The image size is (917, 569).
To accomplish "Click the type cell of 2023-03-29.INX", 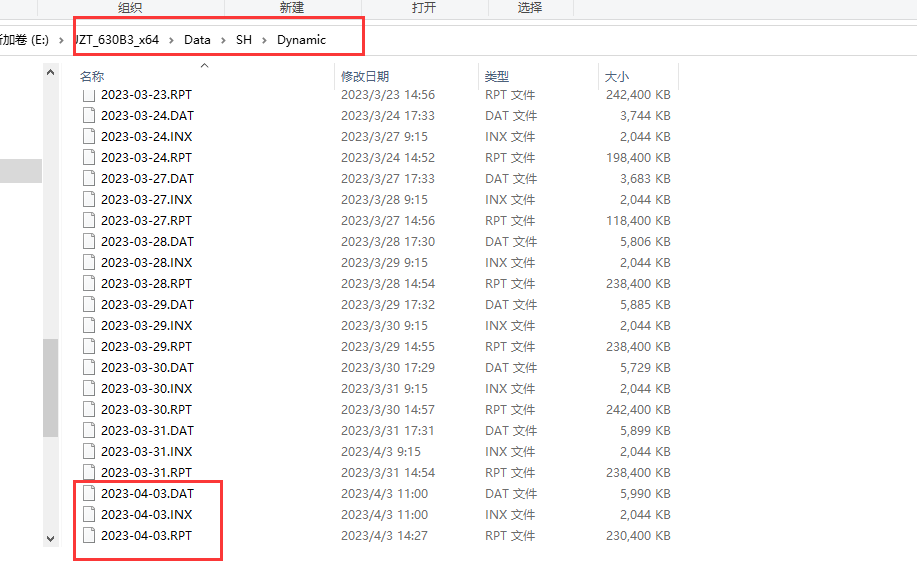I will tap(510, 326).
